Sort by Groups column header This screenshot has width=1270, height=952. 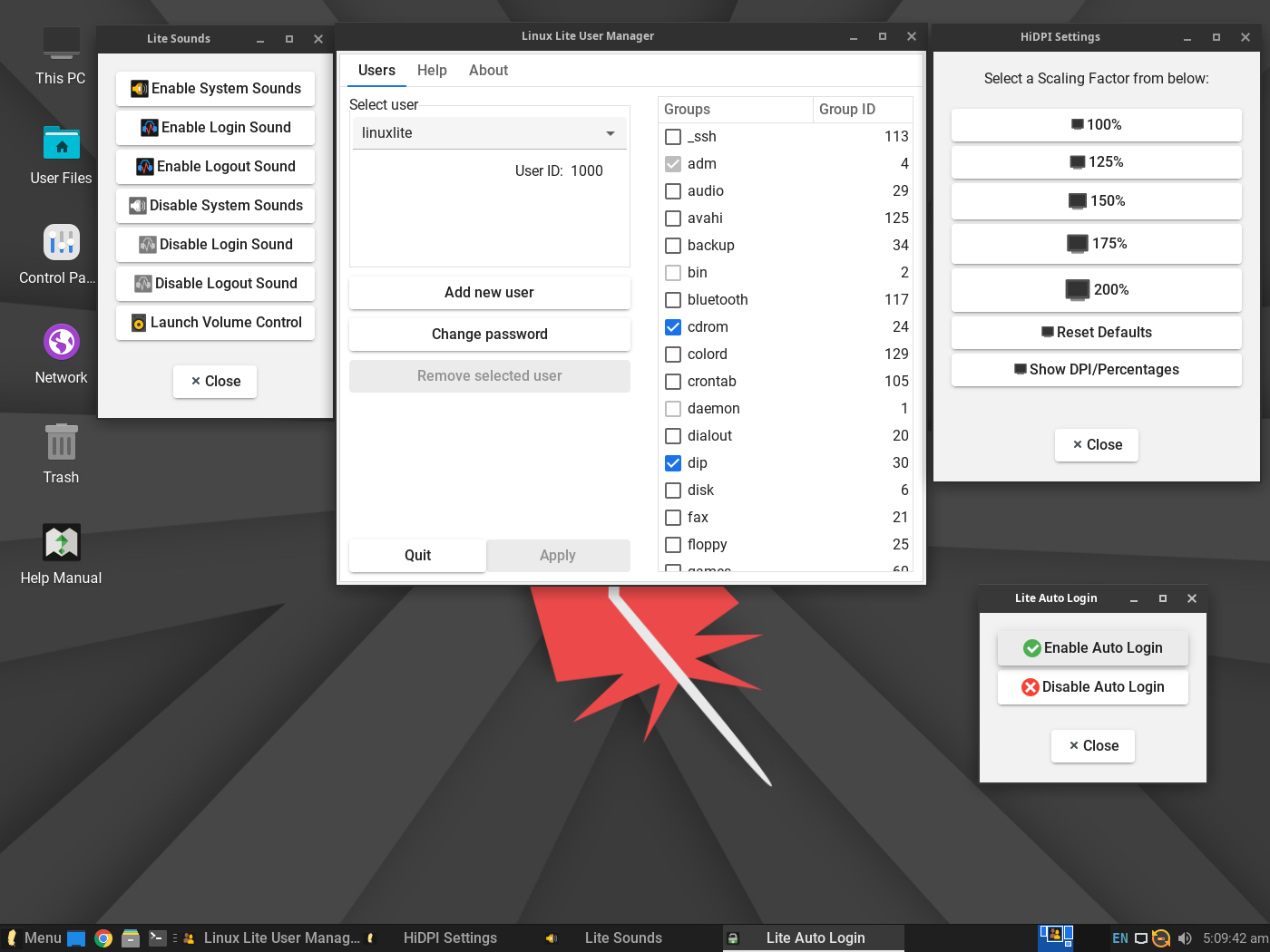tap(736, 110)
